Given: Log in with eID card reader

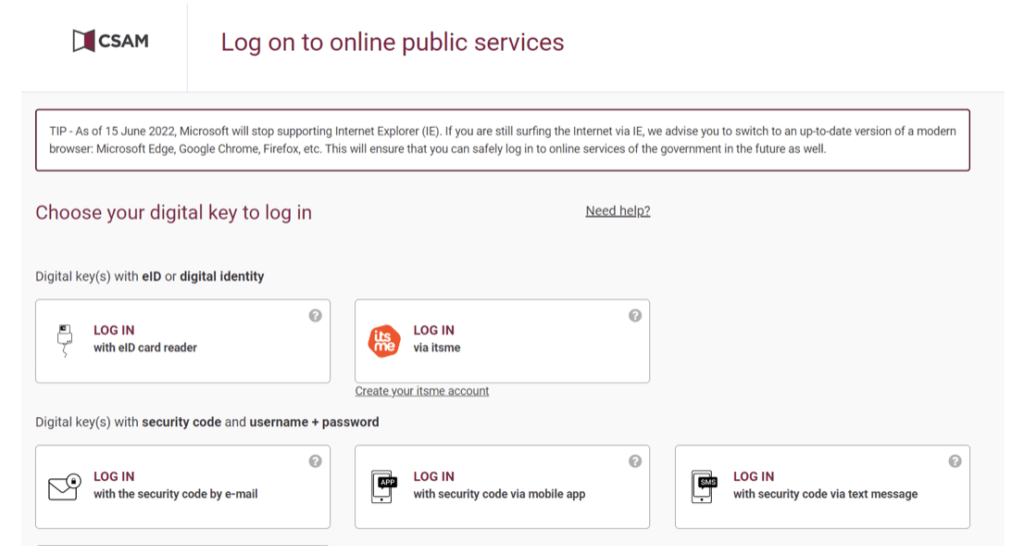Looking at the screenshot, I should coord(183,341).
